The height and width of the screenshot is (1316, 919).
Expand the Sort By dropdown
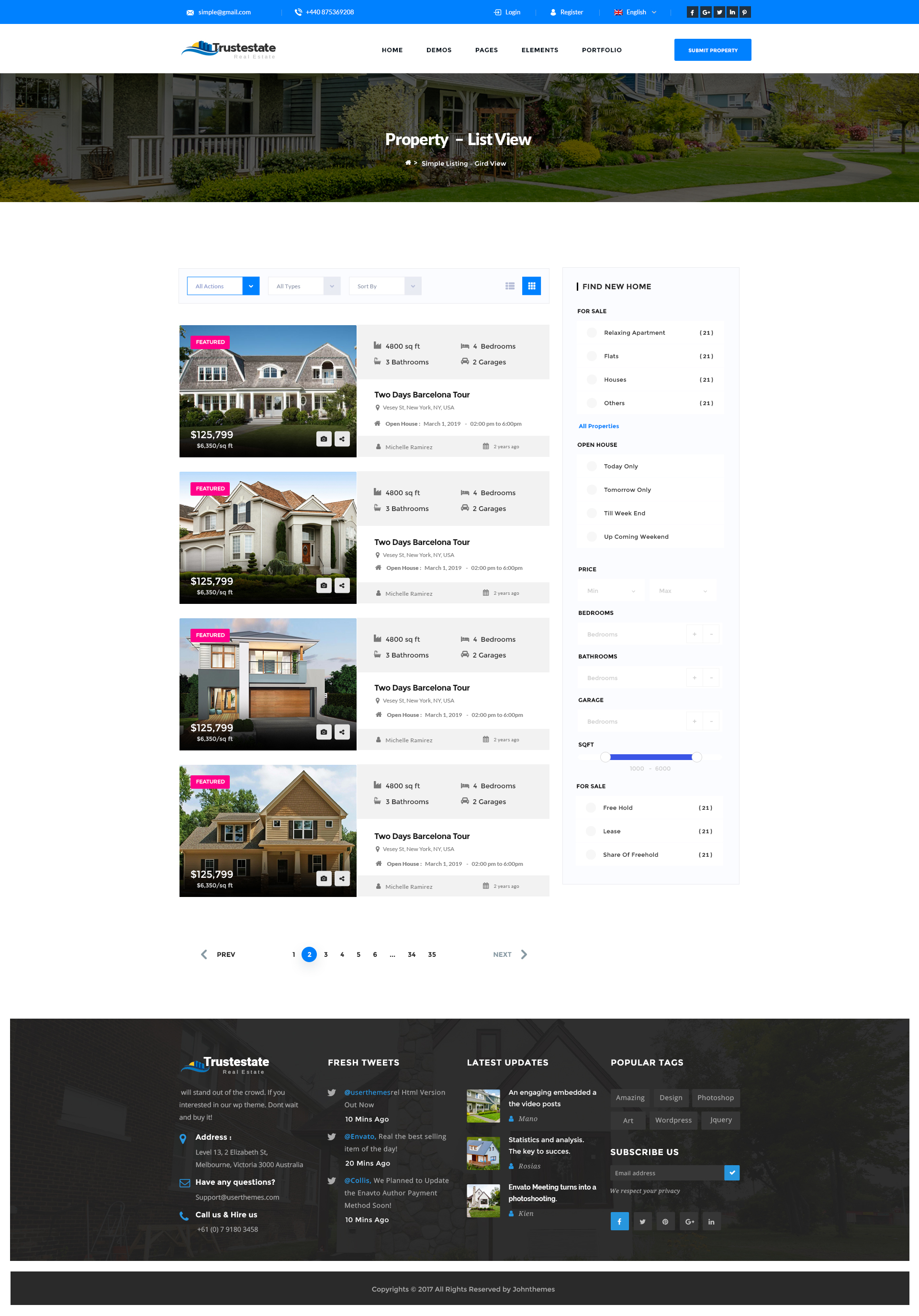[x=385, y=286]
